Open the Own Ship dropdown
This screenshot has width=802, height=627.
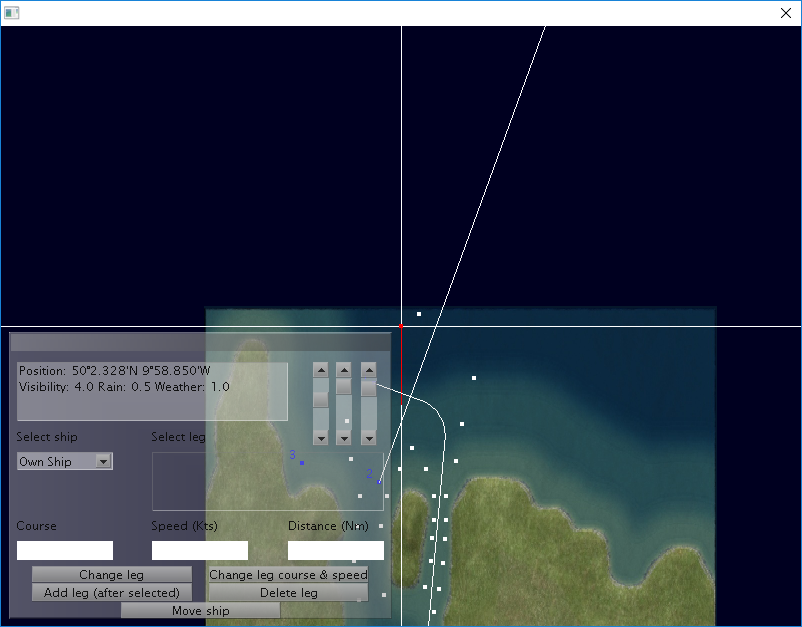pyautogui.click(x=65, y=461)
